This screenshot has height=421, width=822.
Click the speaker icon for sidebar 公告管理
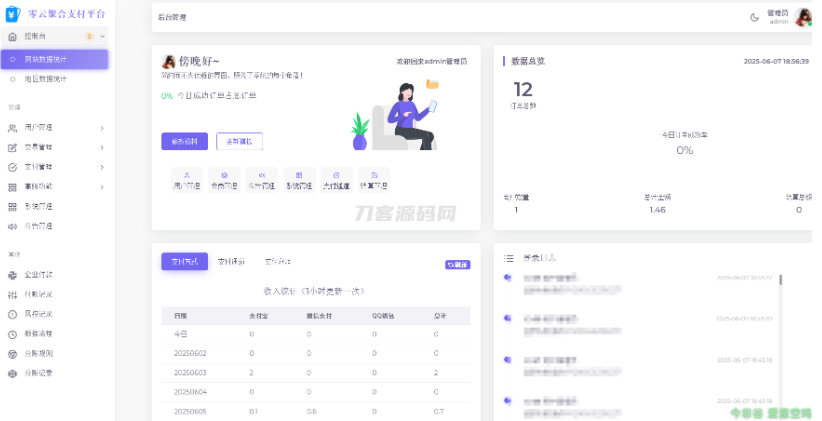[13, 226]
